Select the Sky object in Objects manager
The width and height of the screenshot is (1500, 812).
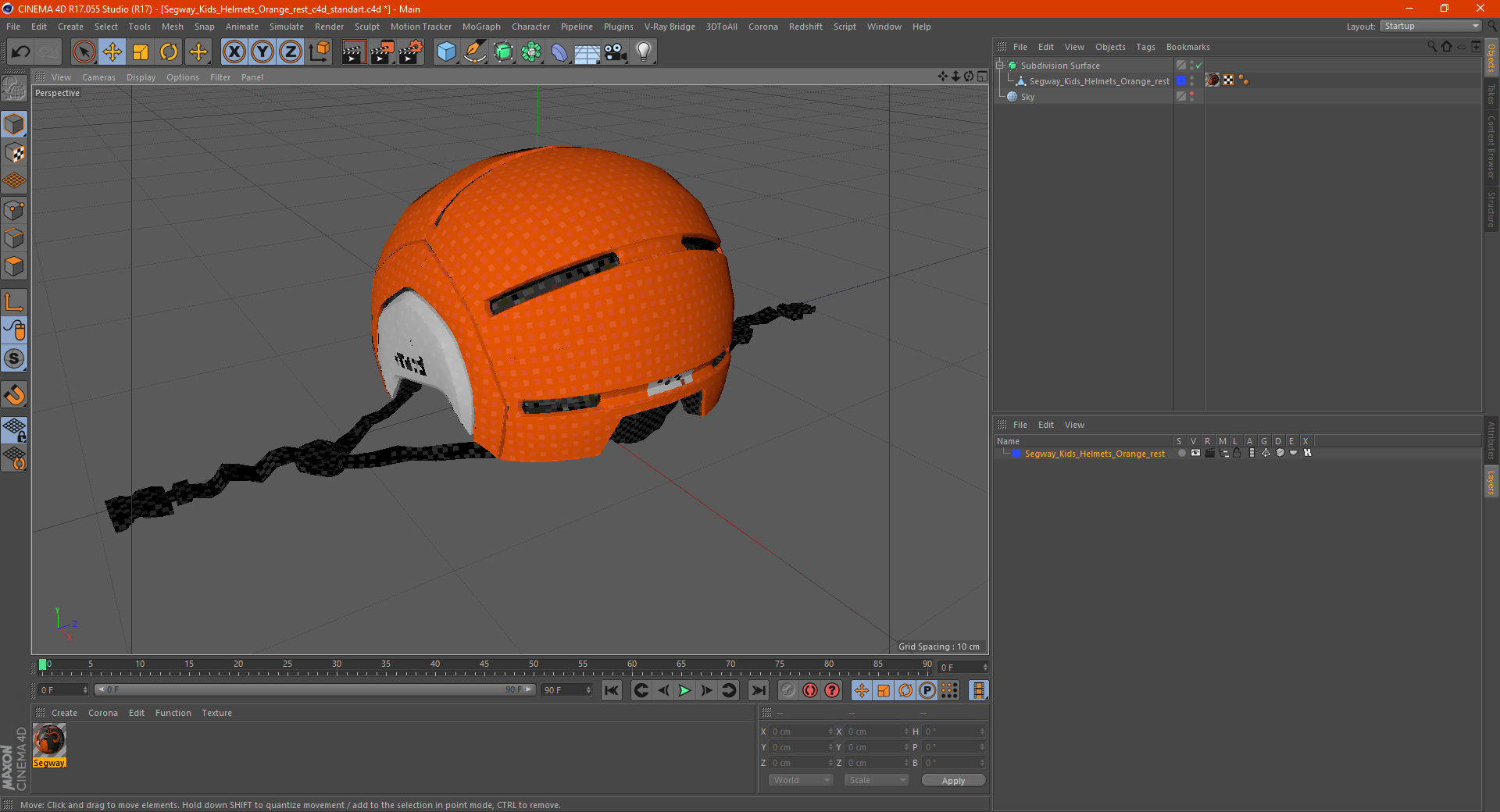coord(1027,97)
